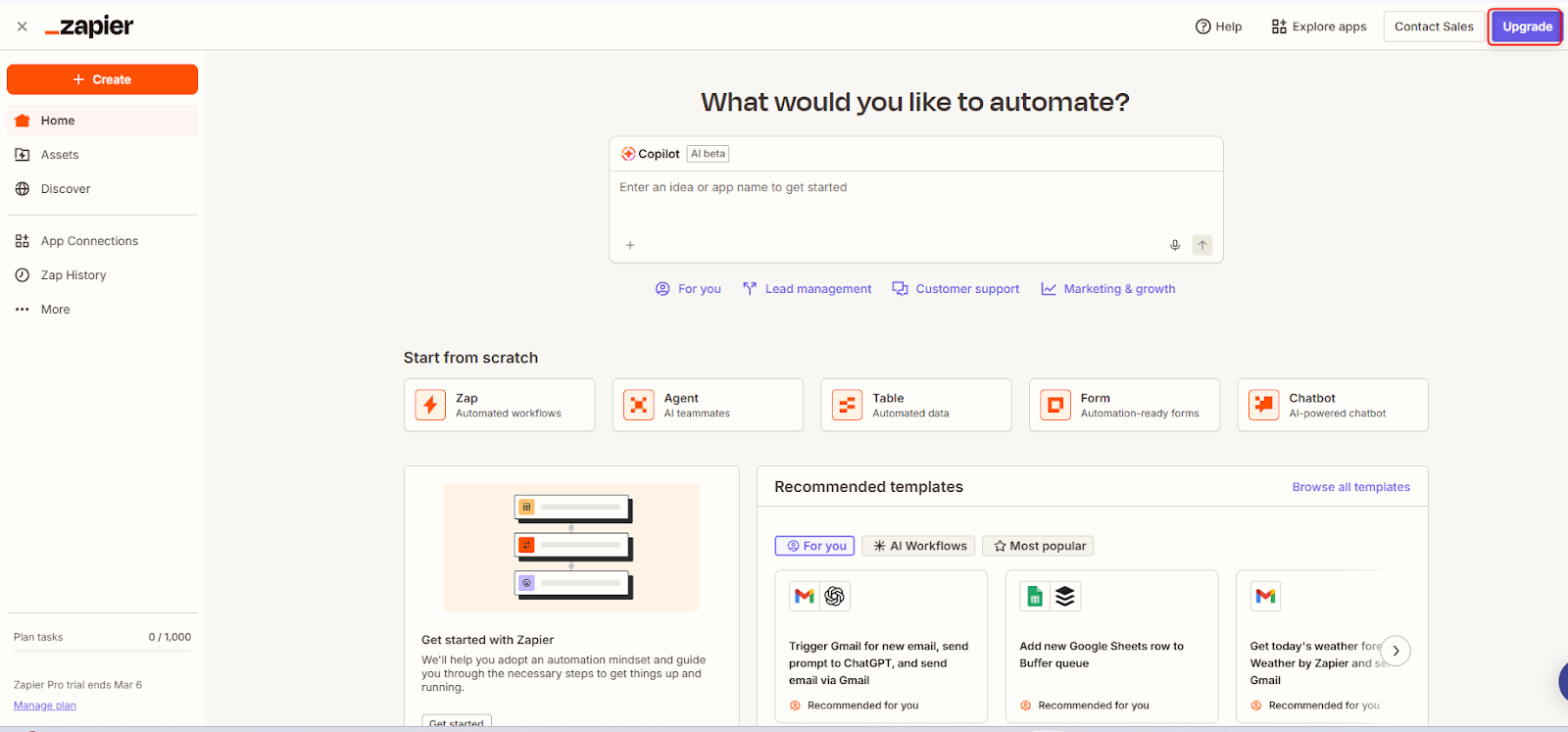The image size is (1568, 732).
Task: Click the Get started with Zapier illustration
Action: click(571, 547)
